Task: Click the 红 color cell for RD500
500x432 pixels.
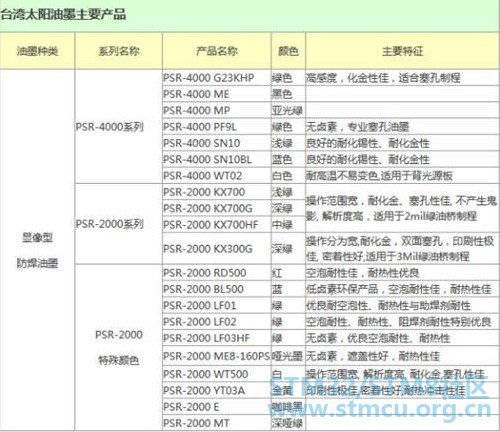Action: coord(288,273)
